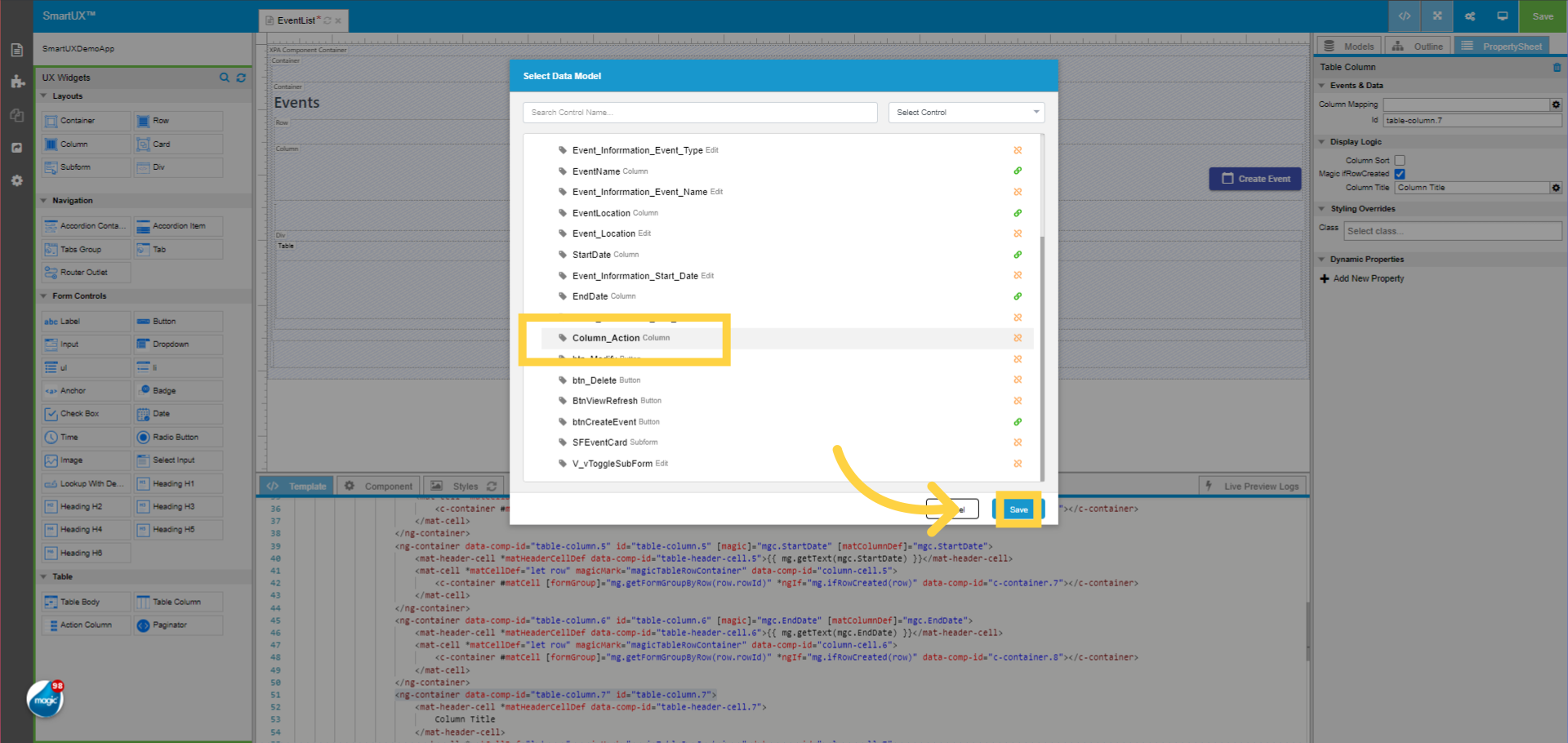1568x743 pixels.
Task: Select the Paginator table widget
Action: [x=177, y=625]
